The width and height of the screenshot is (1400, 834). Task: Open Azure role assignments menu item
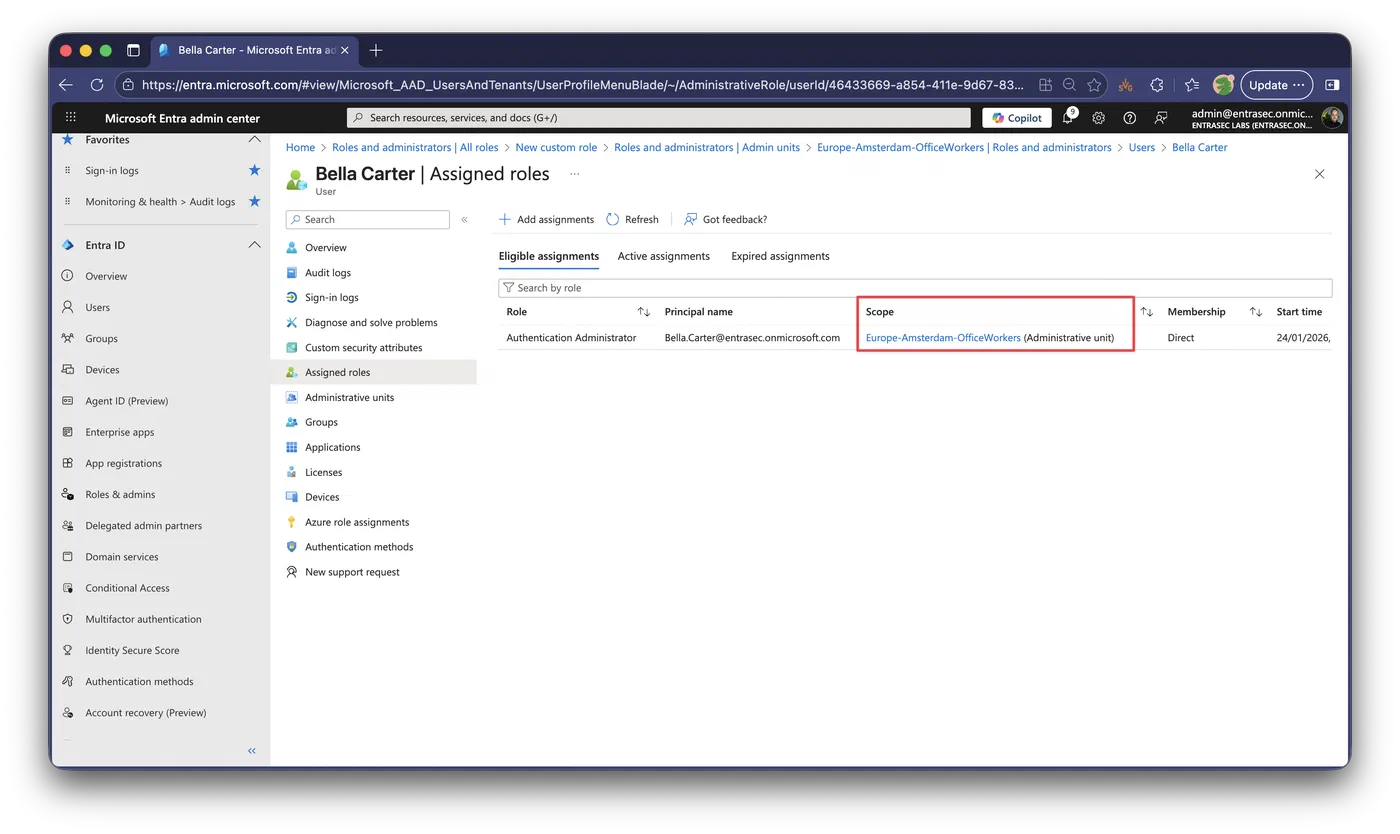tap(357, 522)
